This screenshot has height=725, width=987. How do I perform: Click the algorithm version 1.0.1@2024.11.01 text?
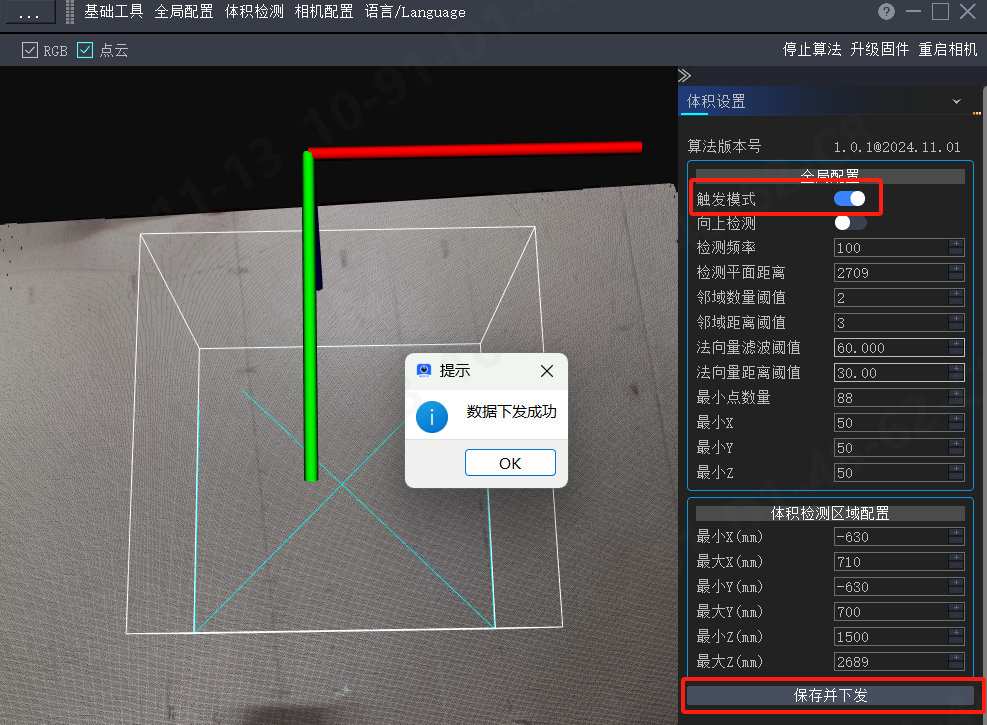coord(897,147)
